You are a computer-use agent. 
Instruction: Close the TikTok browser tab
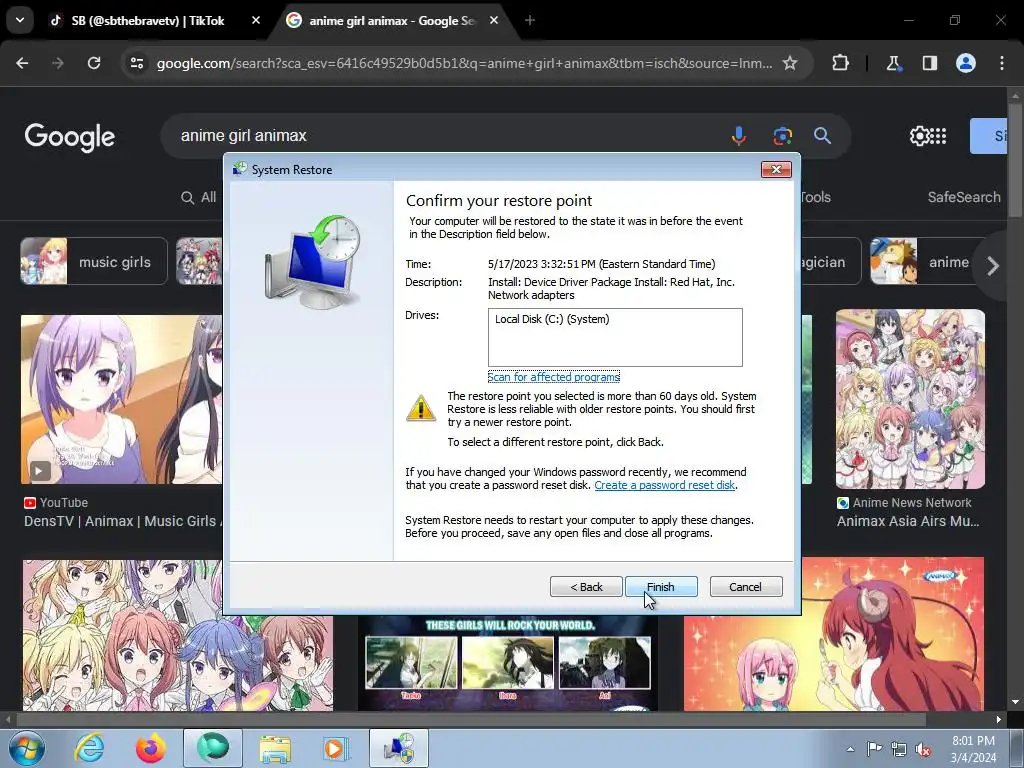point(256,21)
